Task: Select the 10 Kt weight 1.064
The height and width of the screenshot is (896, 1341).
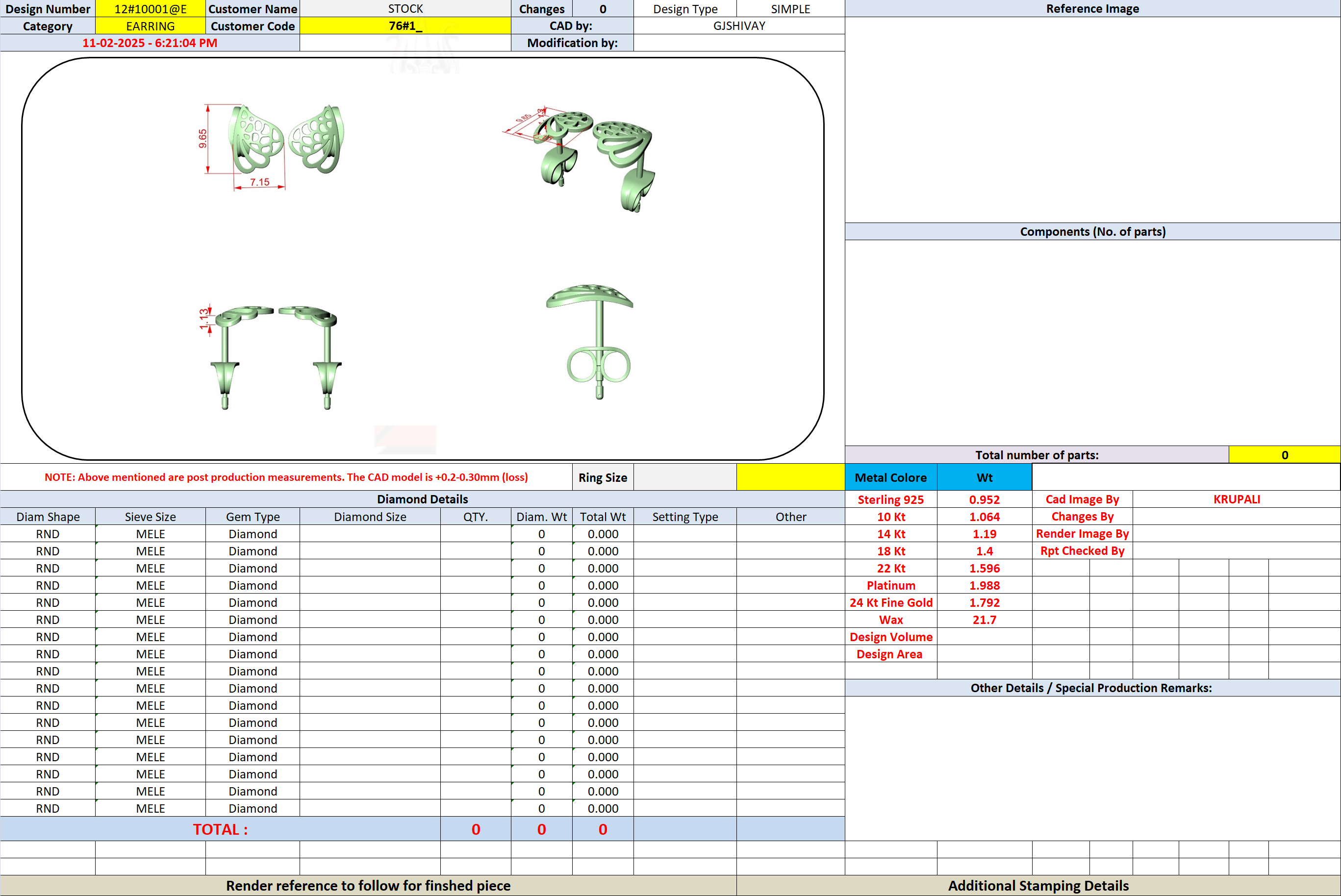Action: 985,517
